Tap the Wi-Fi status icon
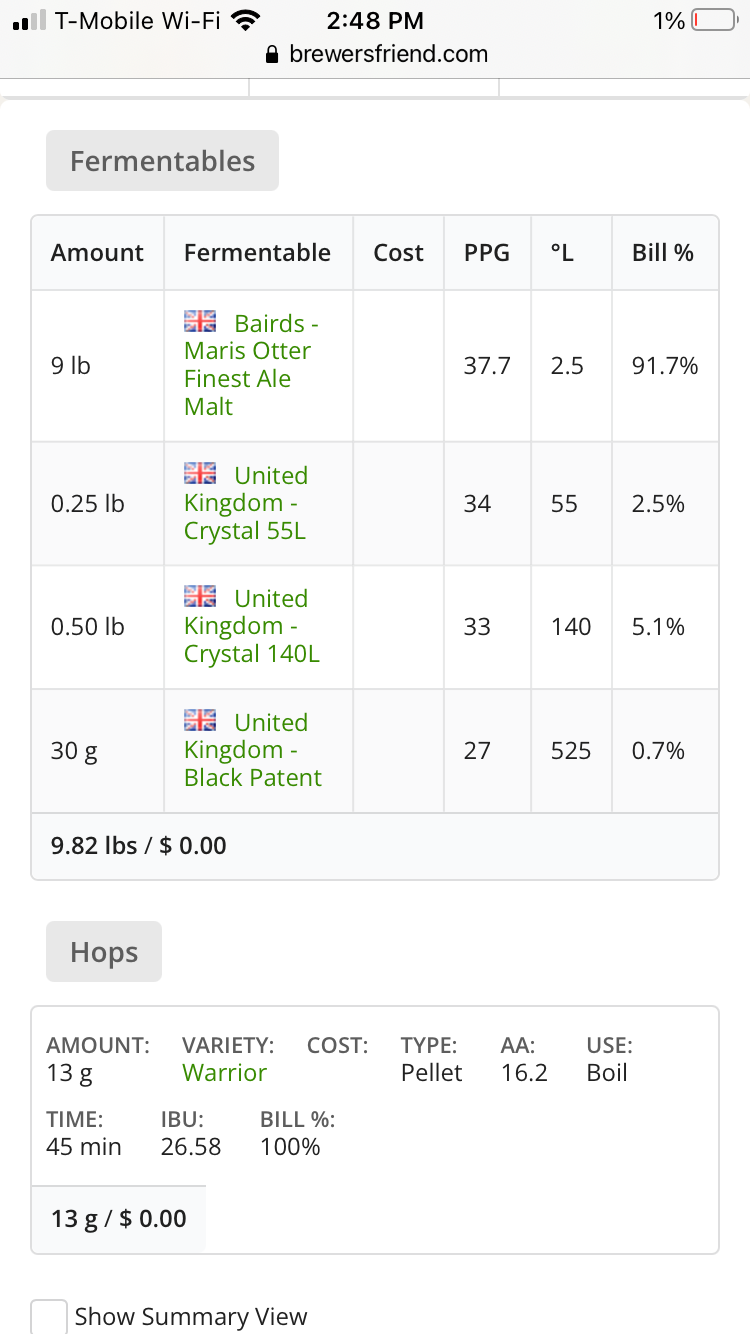Viewport: 750px width, 1334px height. point(245,20)
